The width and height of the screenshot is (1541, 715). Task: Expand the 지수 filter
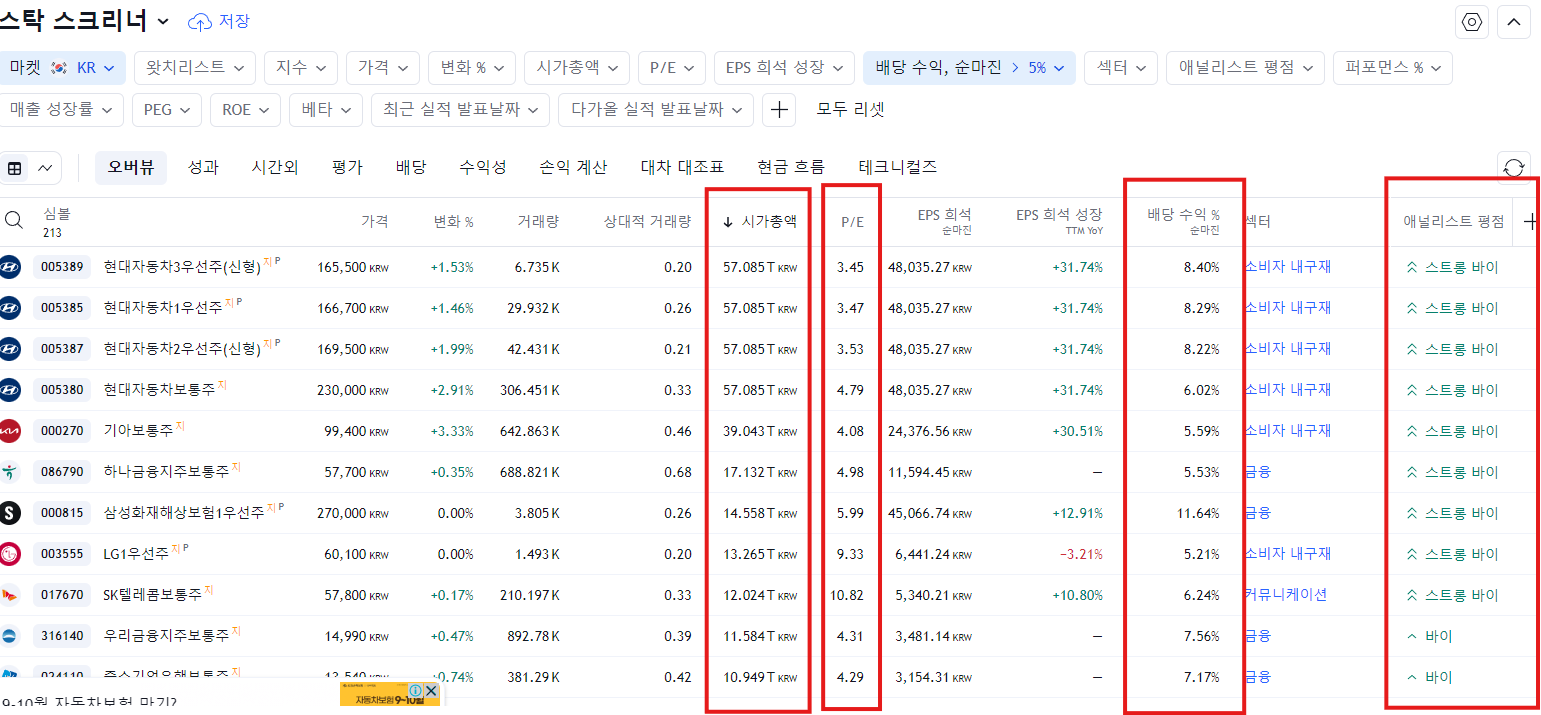pyautogui.click(x=301, y=68)
